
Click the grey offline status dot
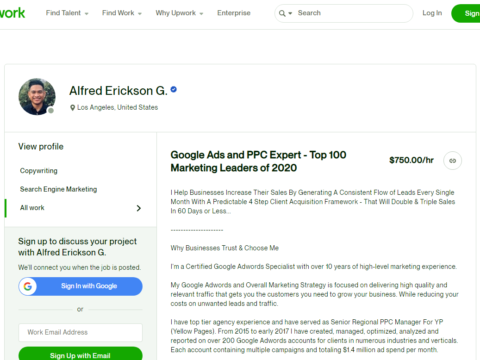51,110
